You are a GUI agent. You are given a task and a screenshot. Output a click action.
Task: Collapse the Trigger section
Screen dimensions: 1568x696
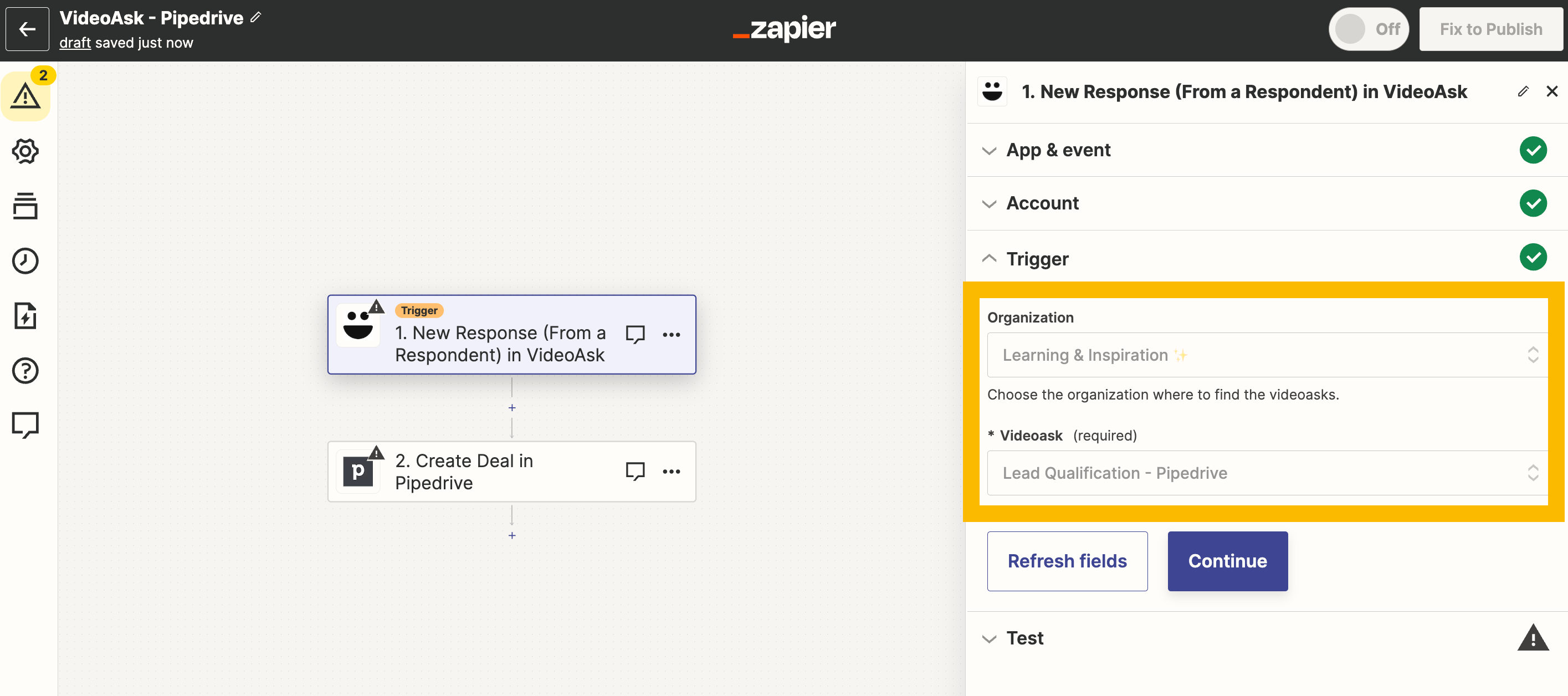[990, 259]
